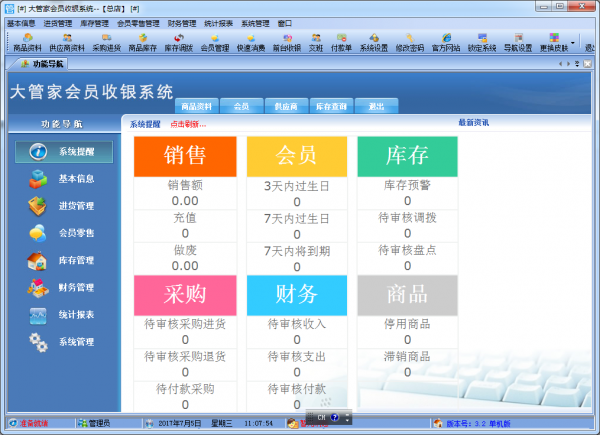Click the 锁定系统 toolbar icon
The width and height of the screenshot is (600, 435).
coord(481,42)
